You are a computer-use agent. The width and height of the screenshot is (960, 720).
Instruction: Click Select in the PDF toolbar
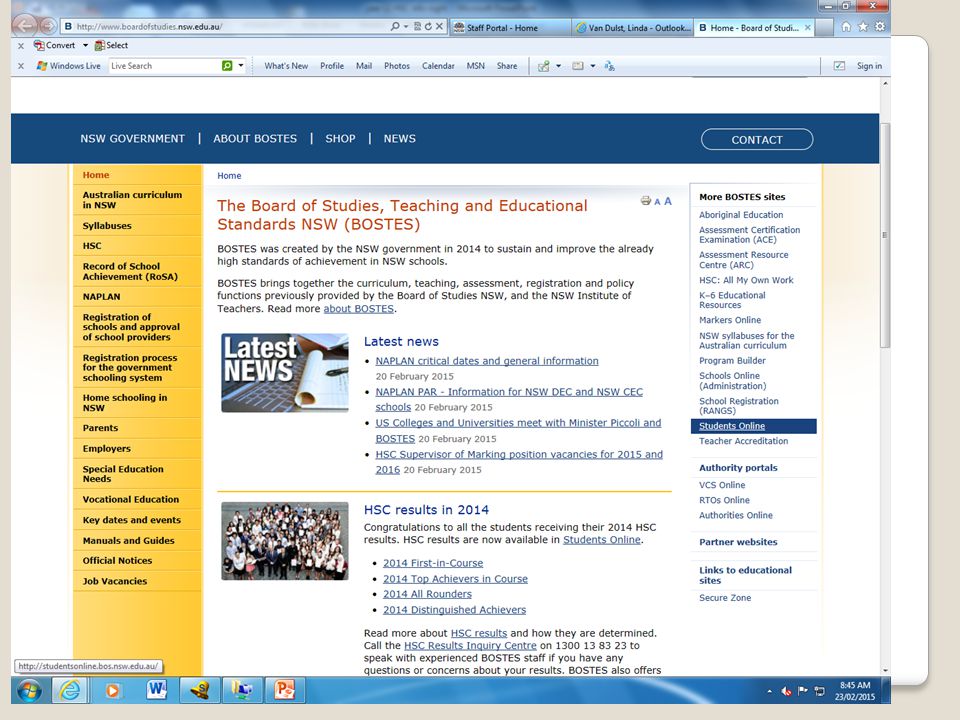pyautogui.click(x=111, y=45)
